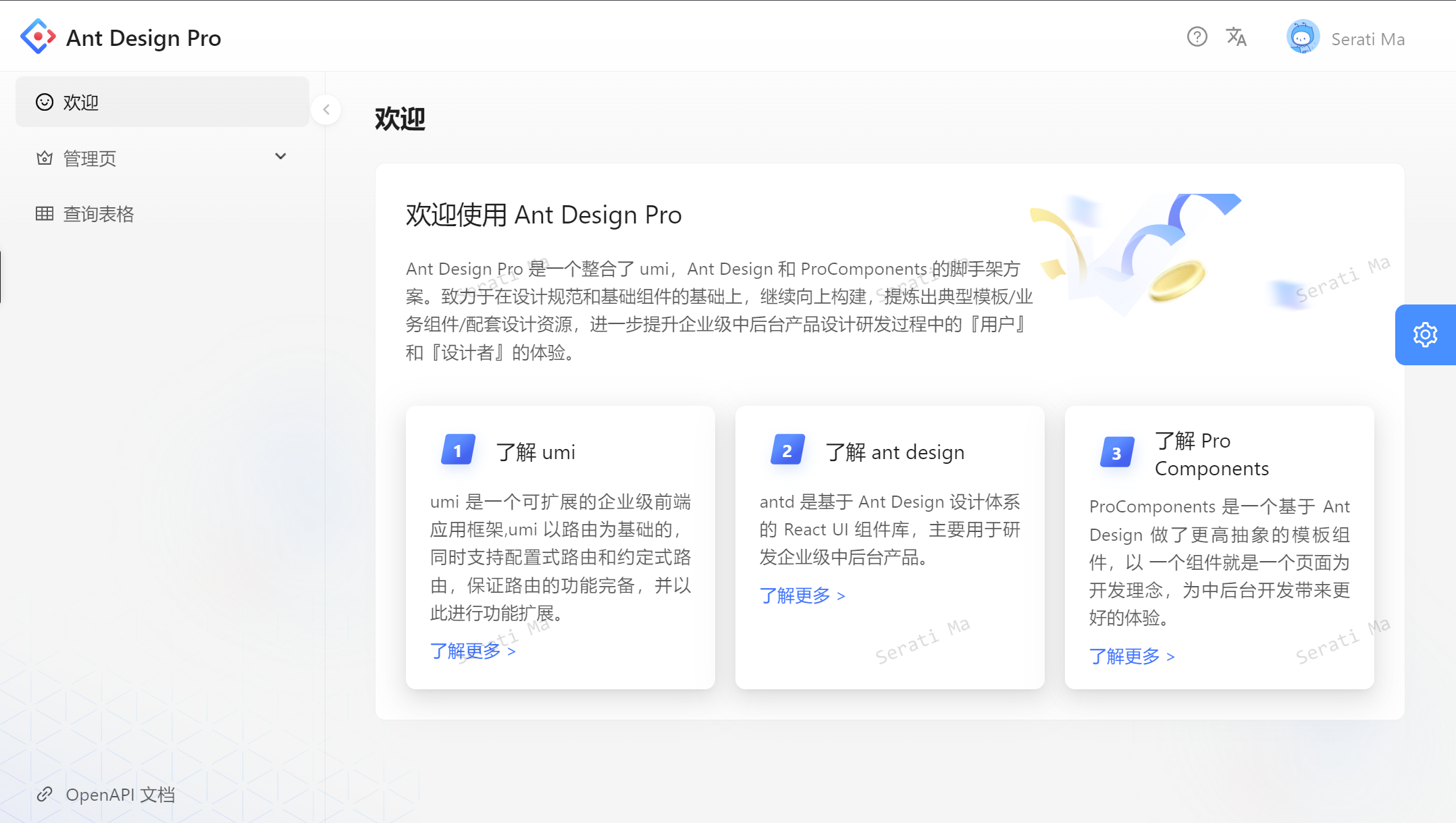1456x823 pixels.
Task: Open the Serati Ma username dropdown
Action: coord(1368,39)
